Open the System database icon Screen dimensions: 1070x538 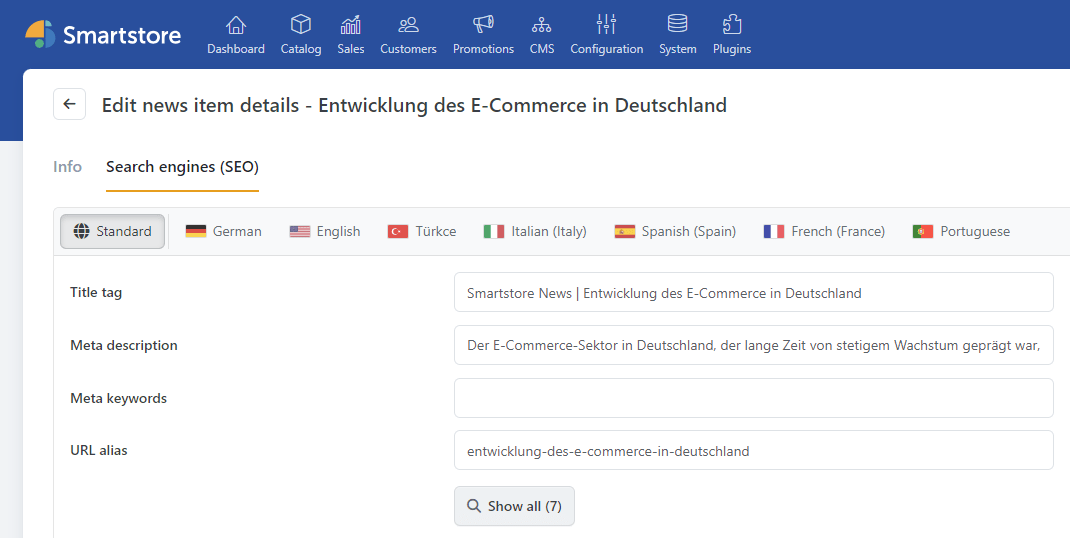(x=677, y=25)
